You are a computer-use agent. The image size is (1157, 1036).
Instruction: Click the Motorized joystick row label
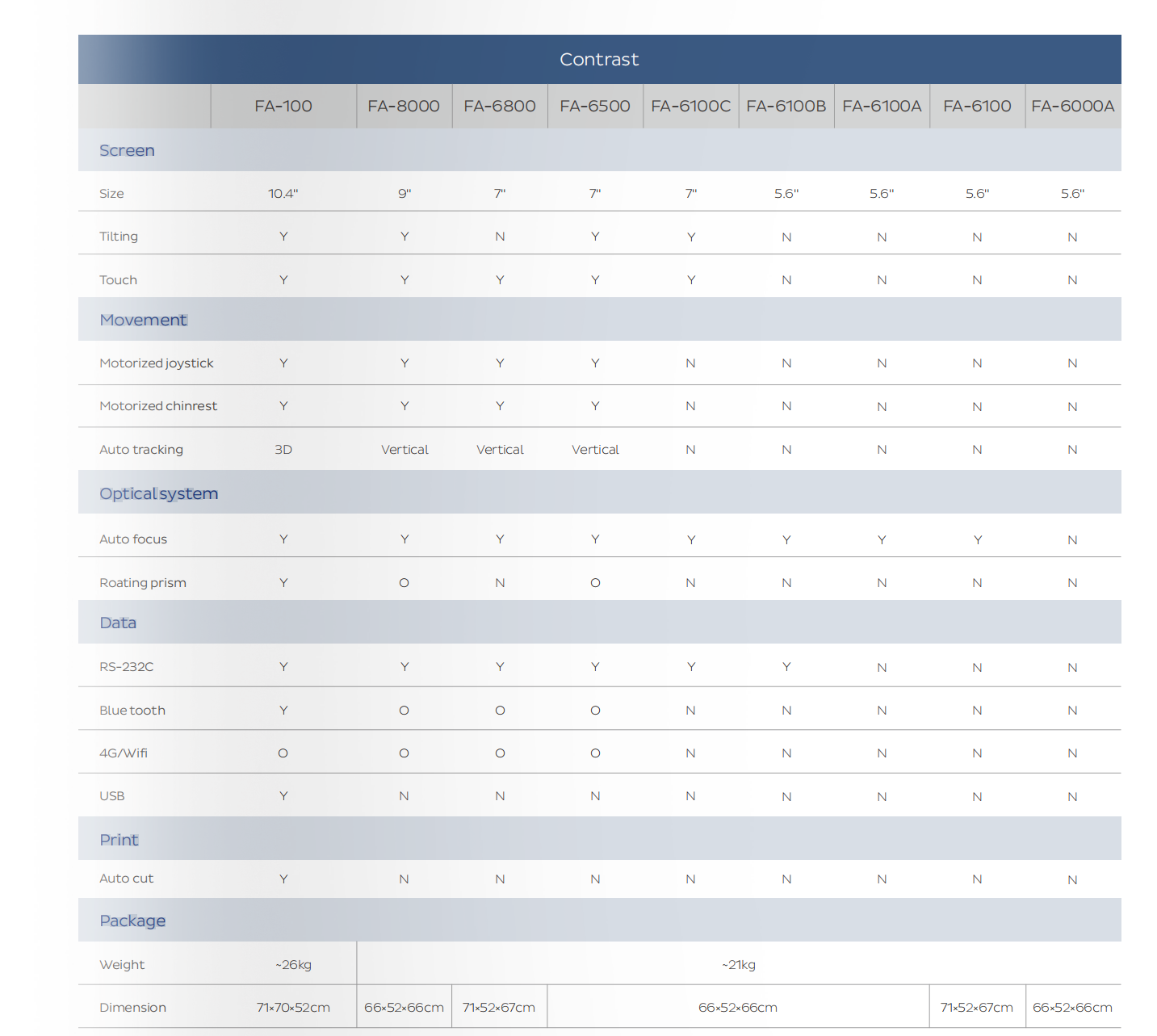click(157, 363)
